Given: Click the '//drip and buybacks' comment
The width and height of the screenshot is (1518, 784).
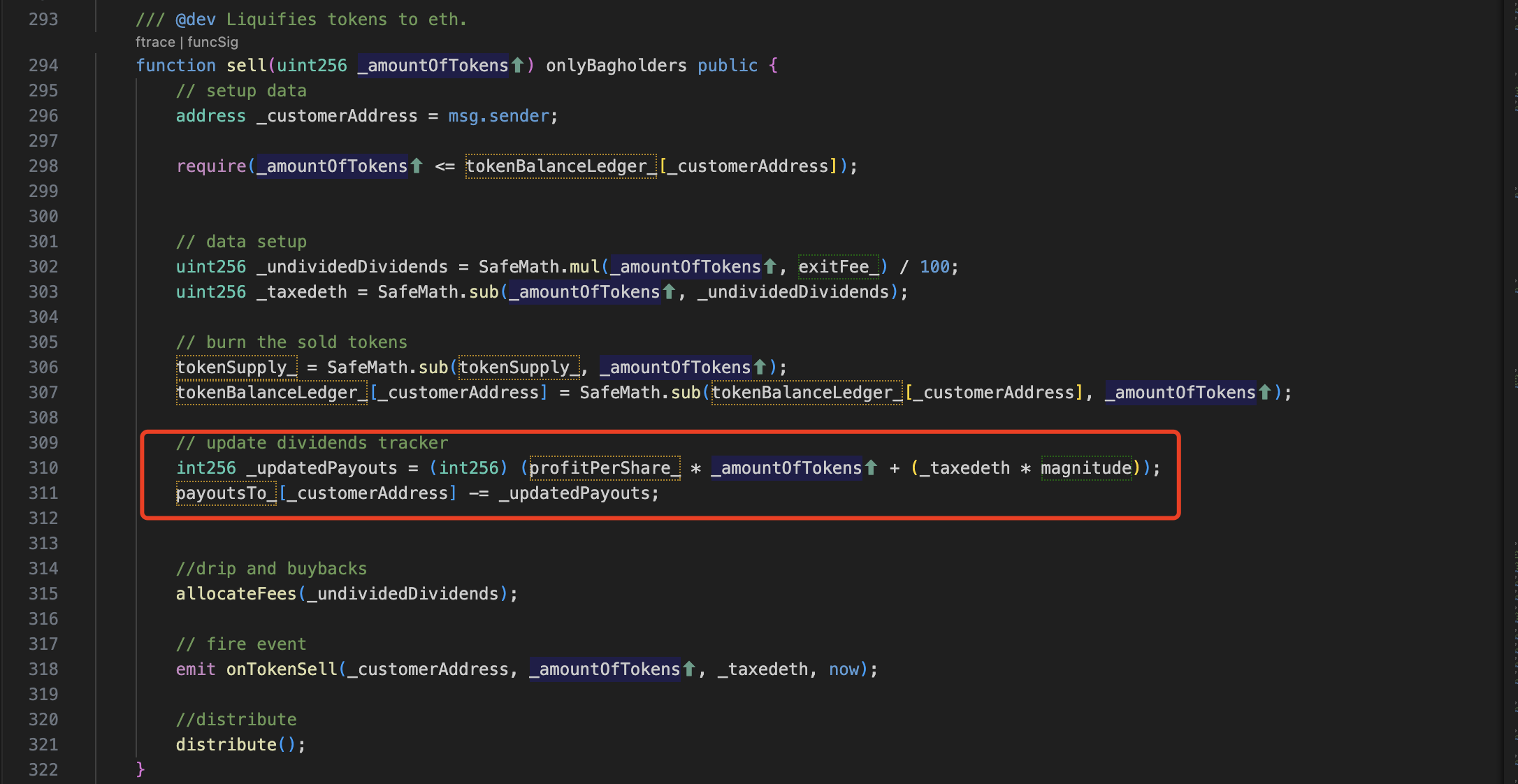Looking at the screenshot, I should [271, 569].
